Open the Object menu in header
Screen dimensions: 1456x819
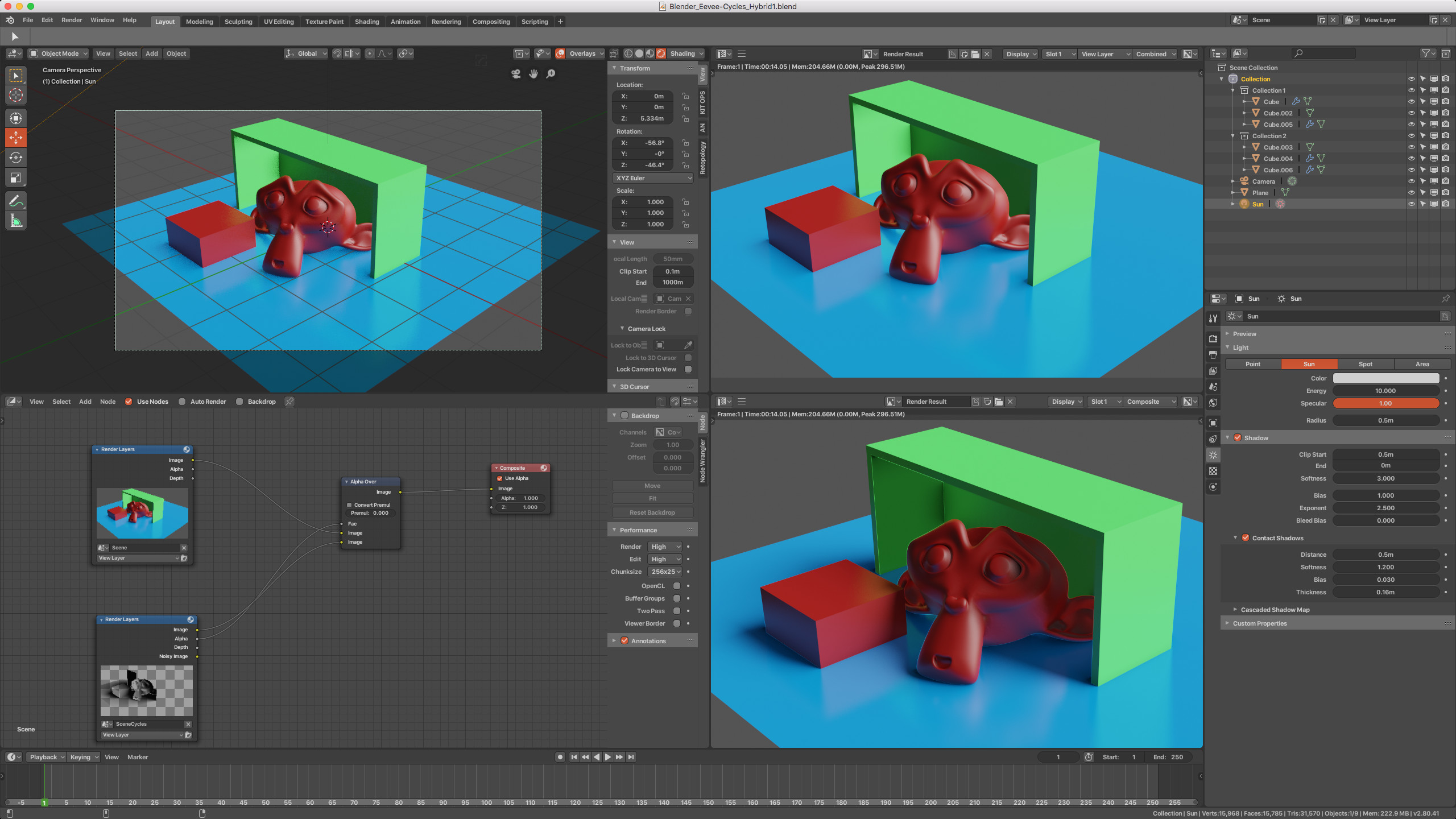tap(176, 53)
